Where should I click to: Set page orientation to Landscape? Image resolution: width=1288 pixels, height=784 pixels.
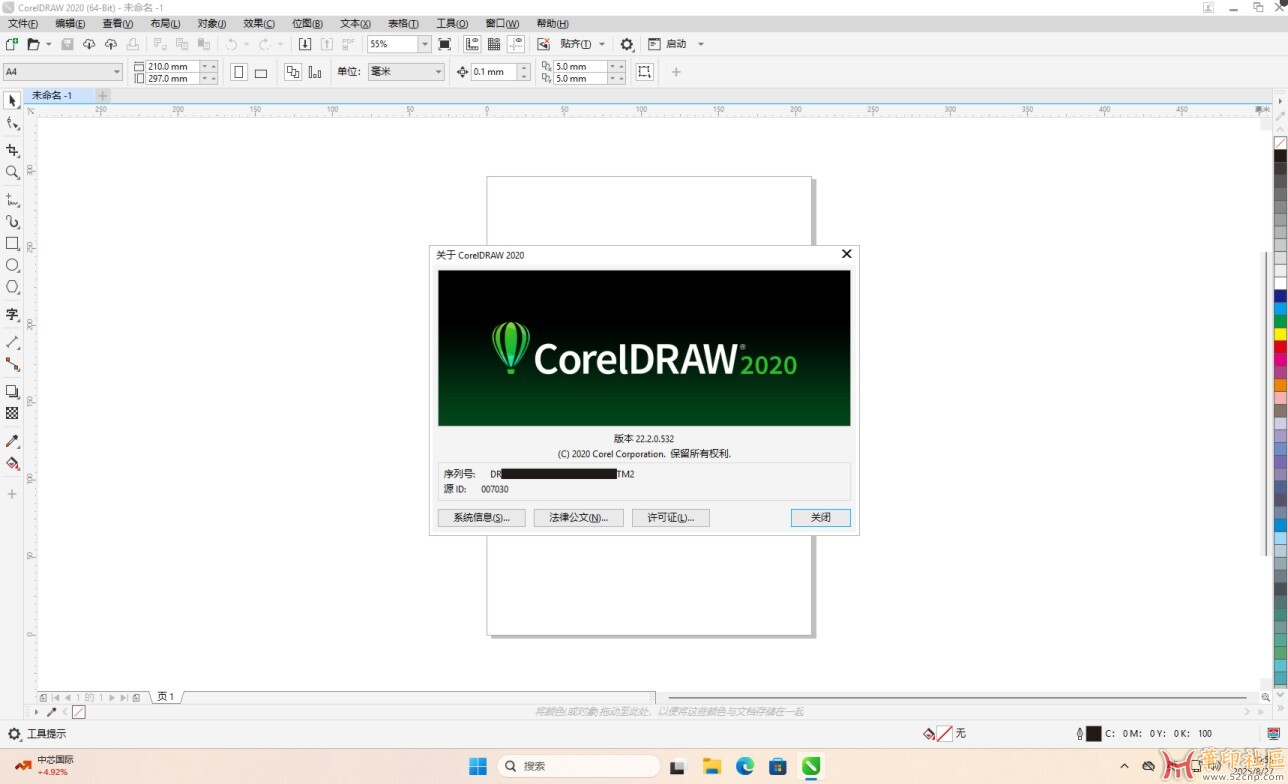click(261, 72)
